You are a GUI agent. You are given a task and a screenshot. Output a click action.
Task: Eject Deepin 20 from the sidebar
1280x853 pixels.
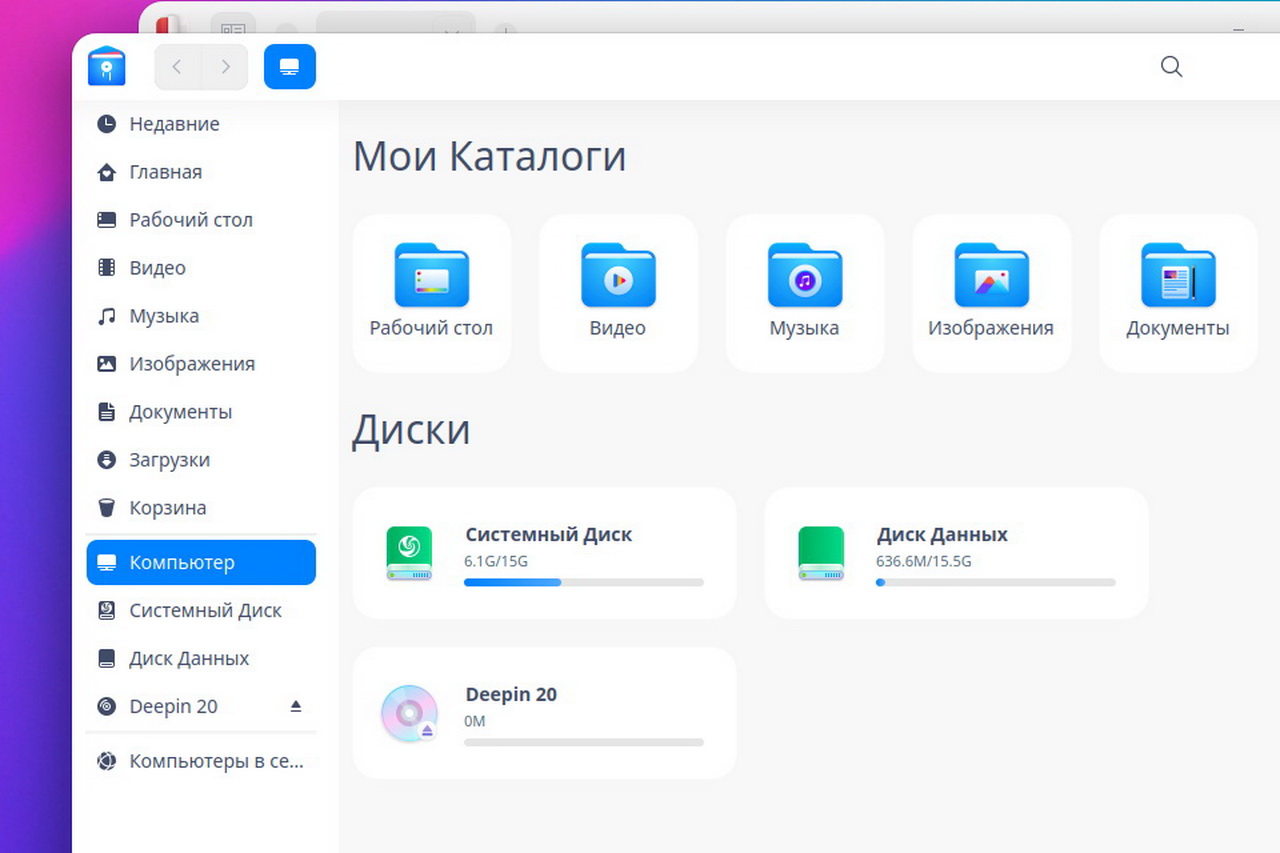point(296,706)
